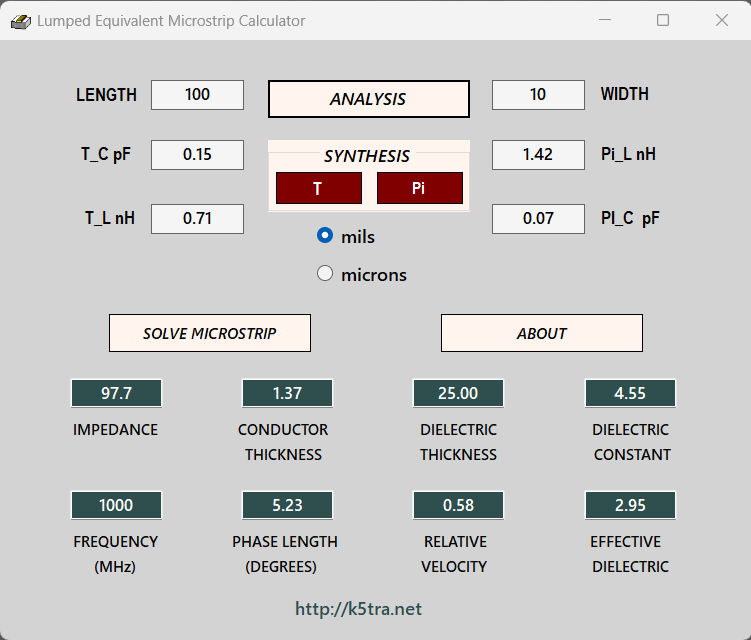Screen dimensions: 751x640
Task: Click the IMPEDANCE value field
Action: (116, 393)
